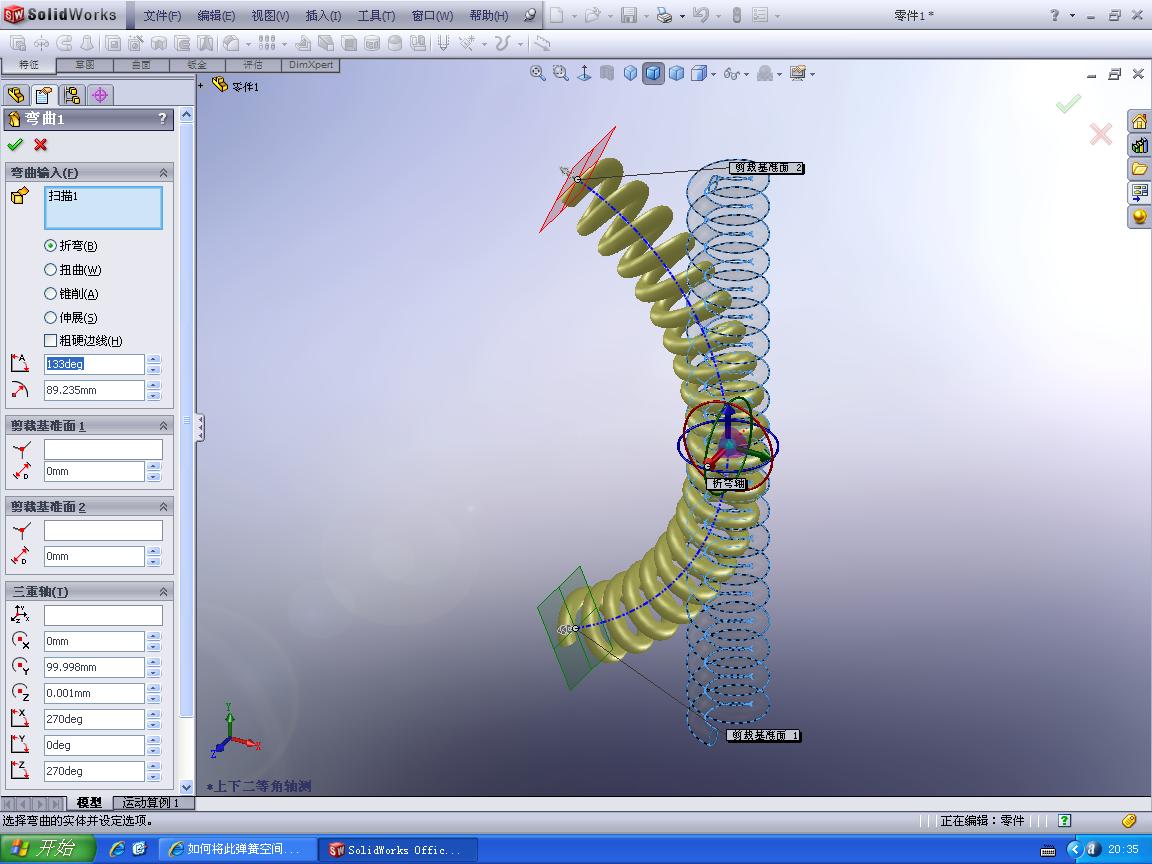Click the cancel X in graphics corner

coord(1100,134)
